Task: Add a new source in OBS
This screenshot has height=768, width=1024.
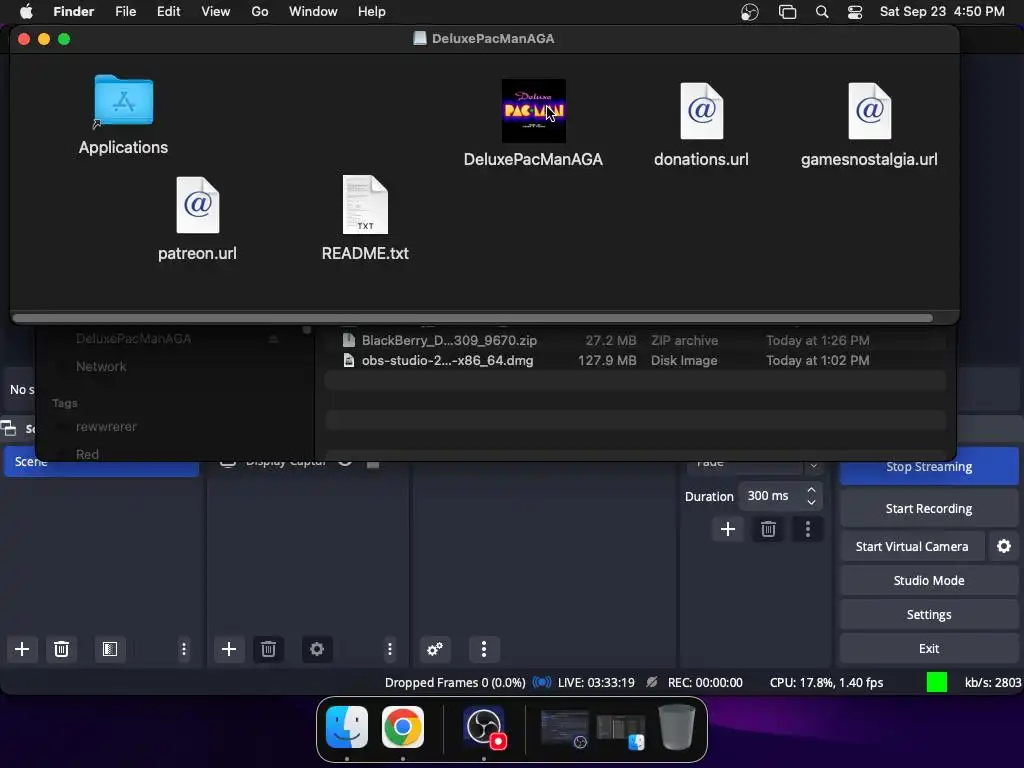Action: pos(229,649)
